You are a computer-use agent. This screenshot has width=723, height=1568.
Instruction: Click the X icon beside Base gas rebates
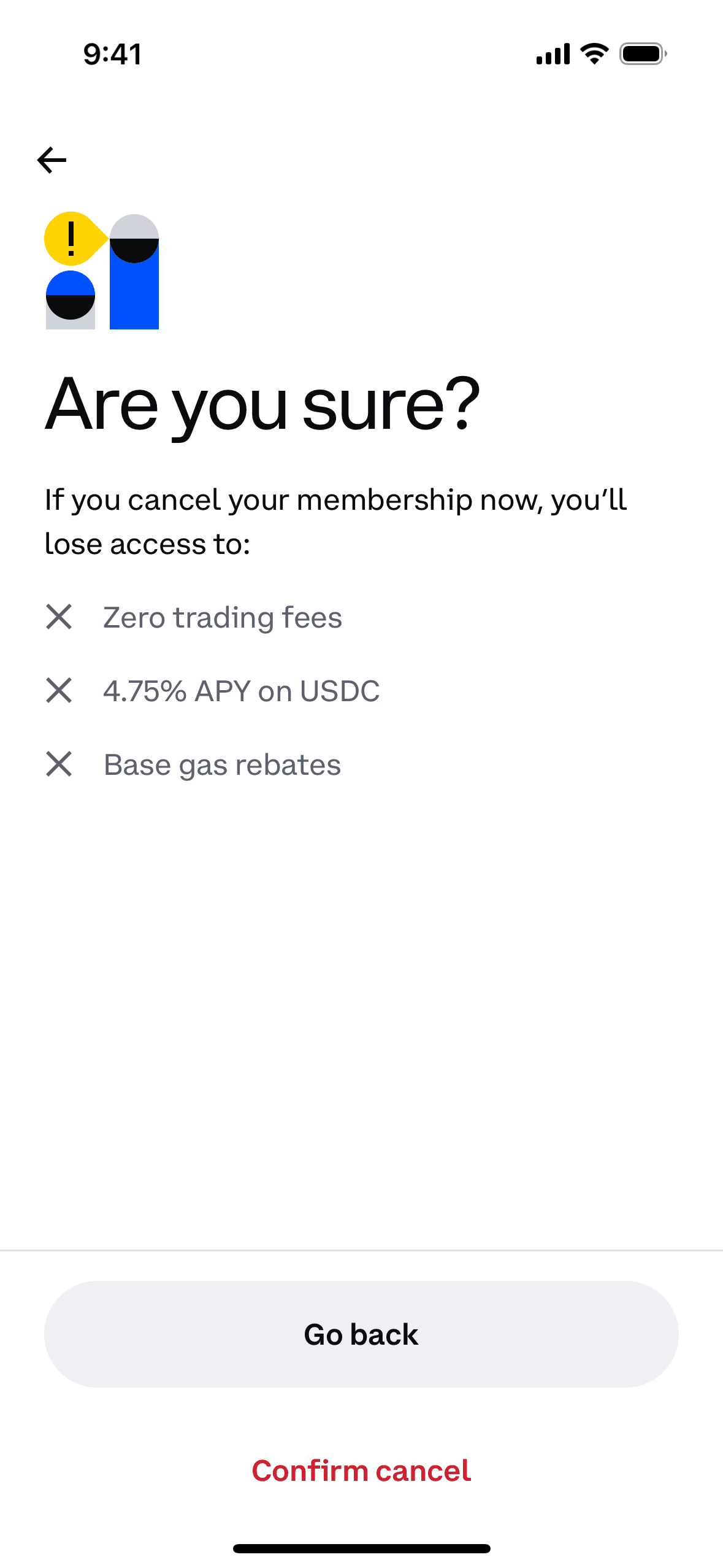(59, 764)
